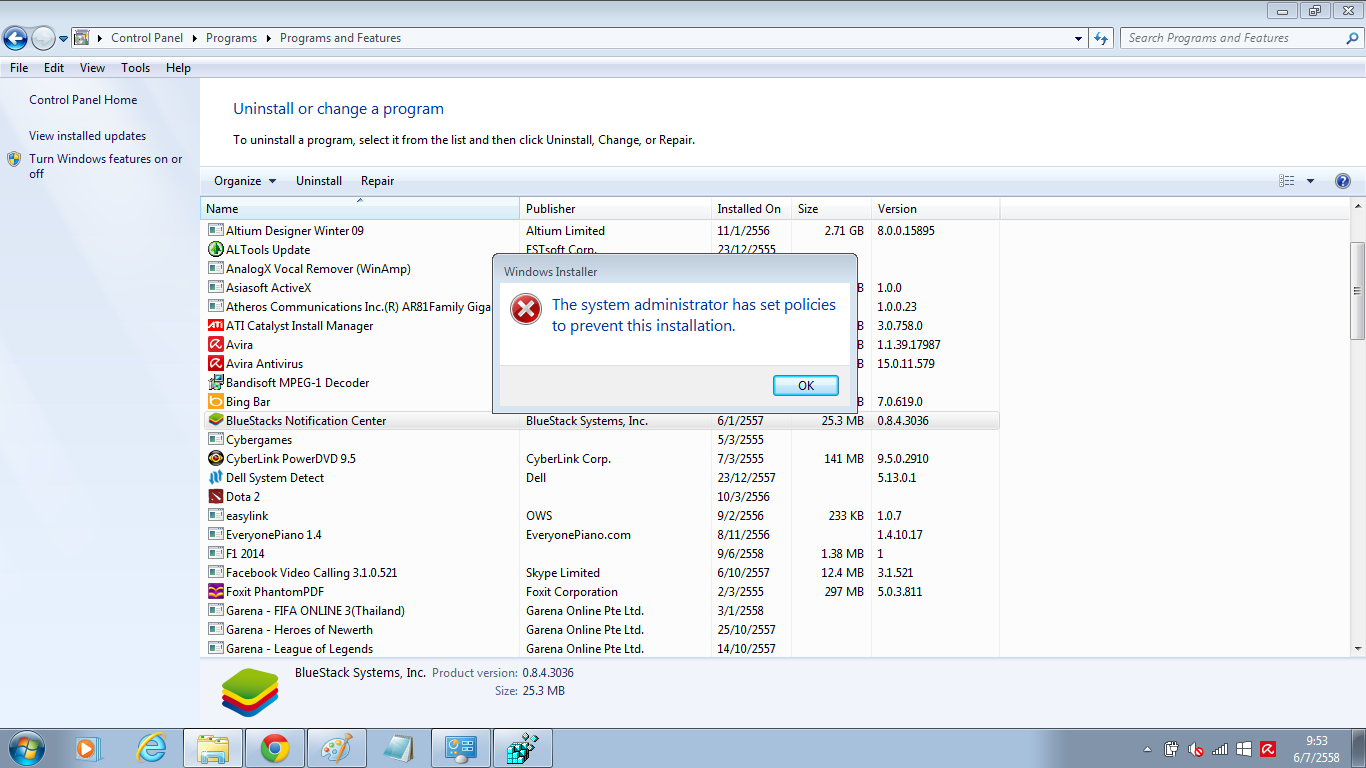Sort list by the Publisher column
This screenshot has height=768, width=1366.
click(615, 209)
